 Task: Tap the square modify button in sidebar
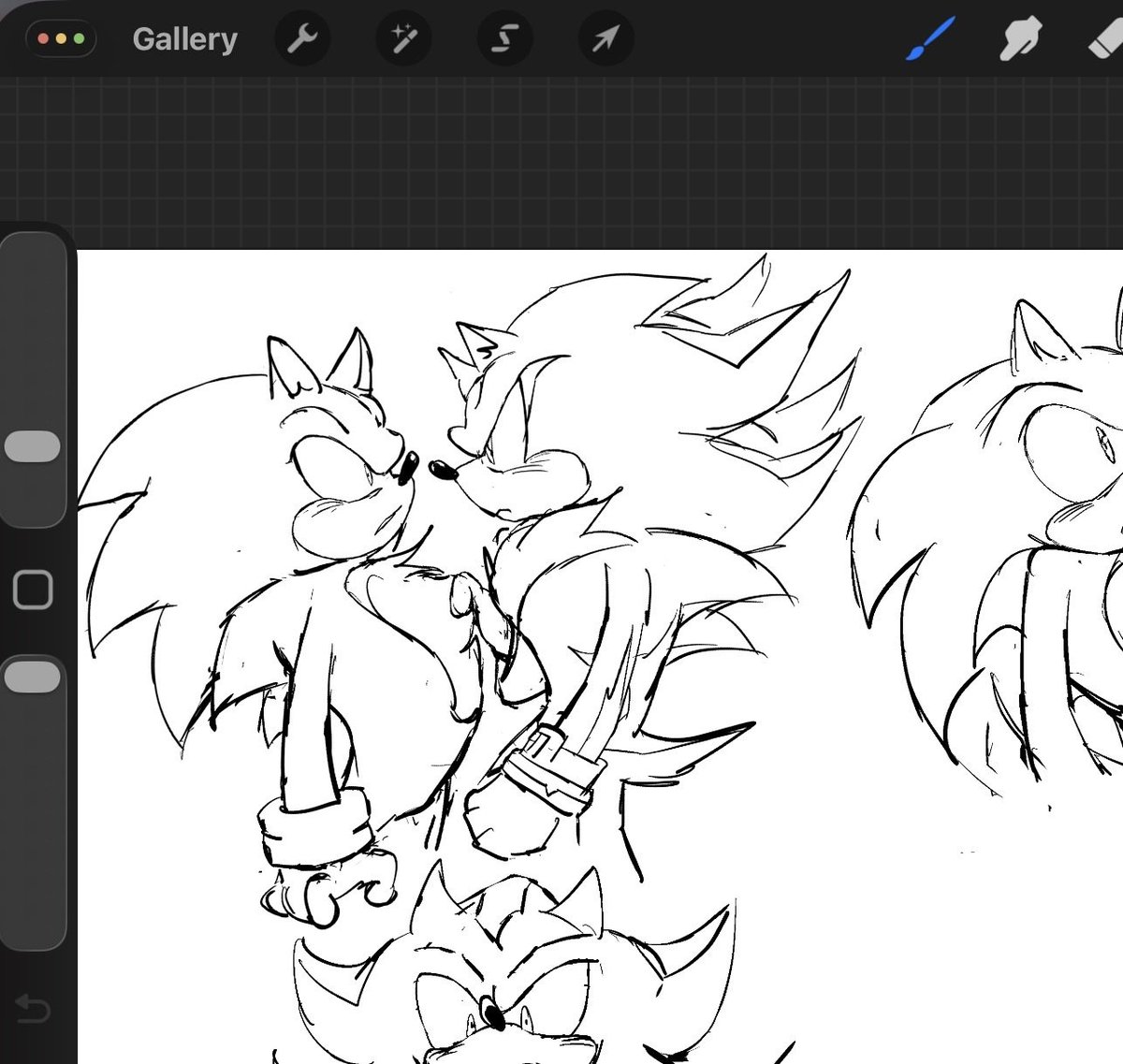[33, 590]
